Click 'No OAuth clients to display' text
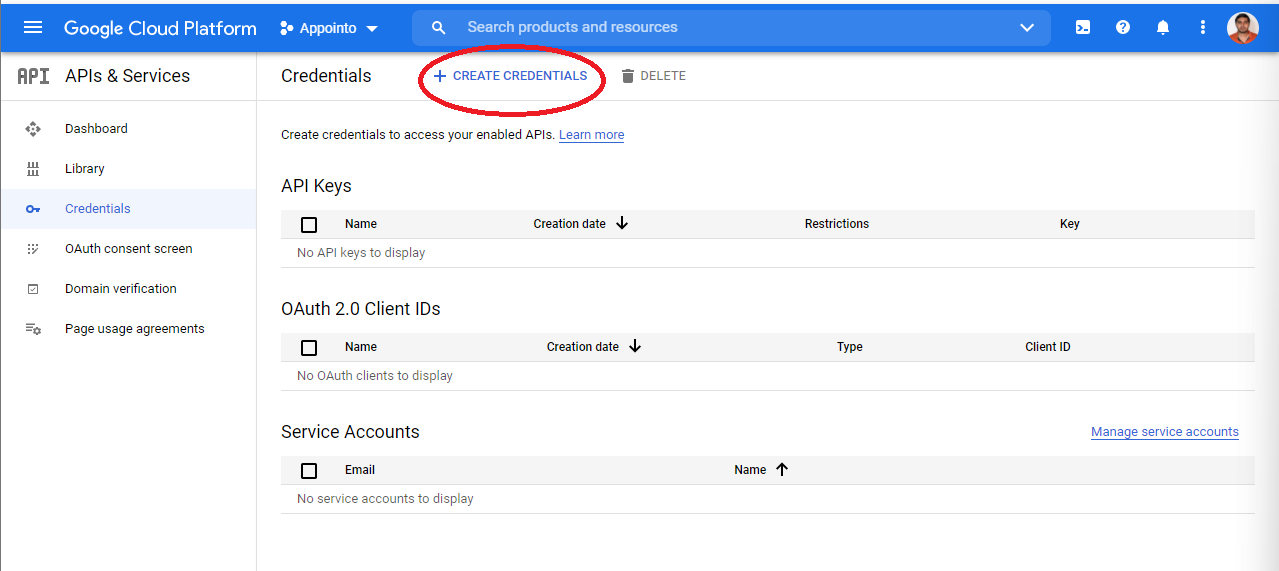1279x571 pixels. pos(375,376)
